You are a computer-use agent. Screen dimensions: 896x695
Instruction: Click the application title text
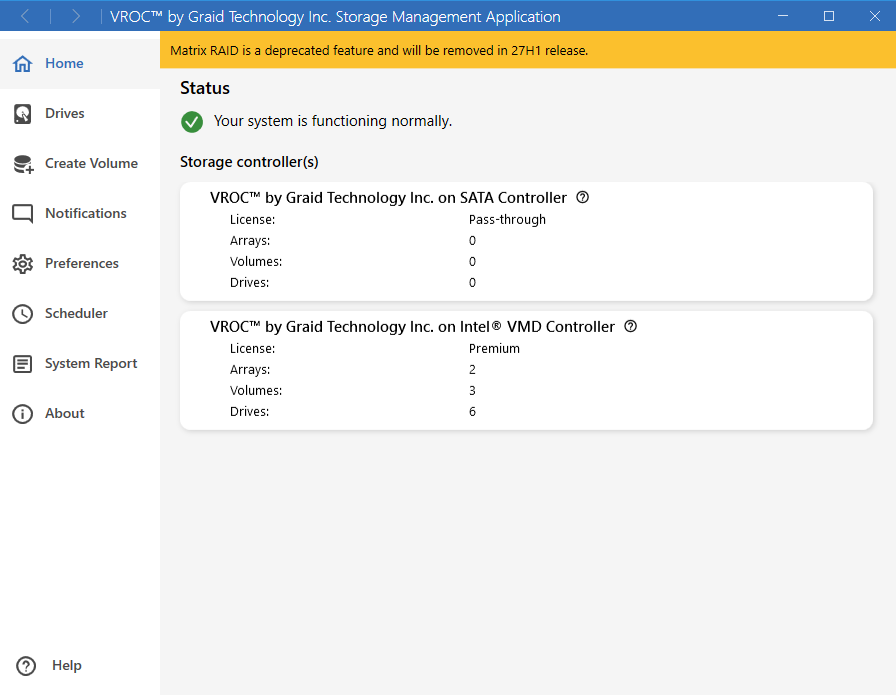click(x=335, y=17)
